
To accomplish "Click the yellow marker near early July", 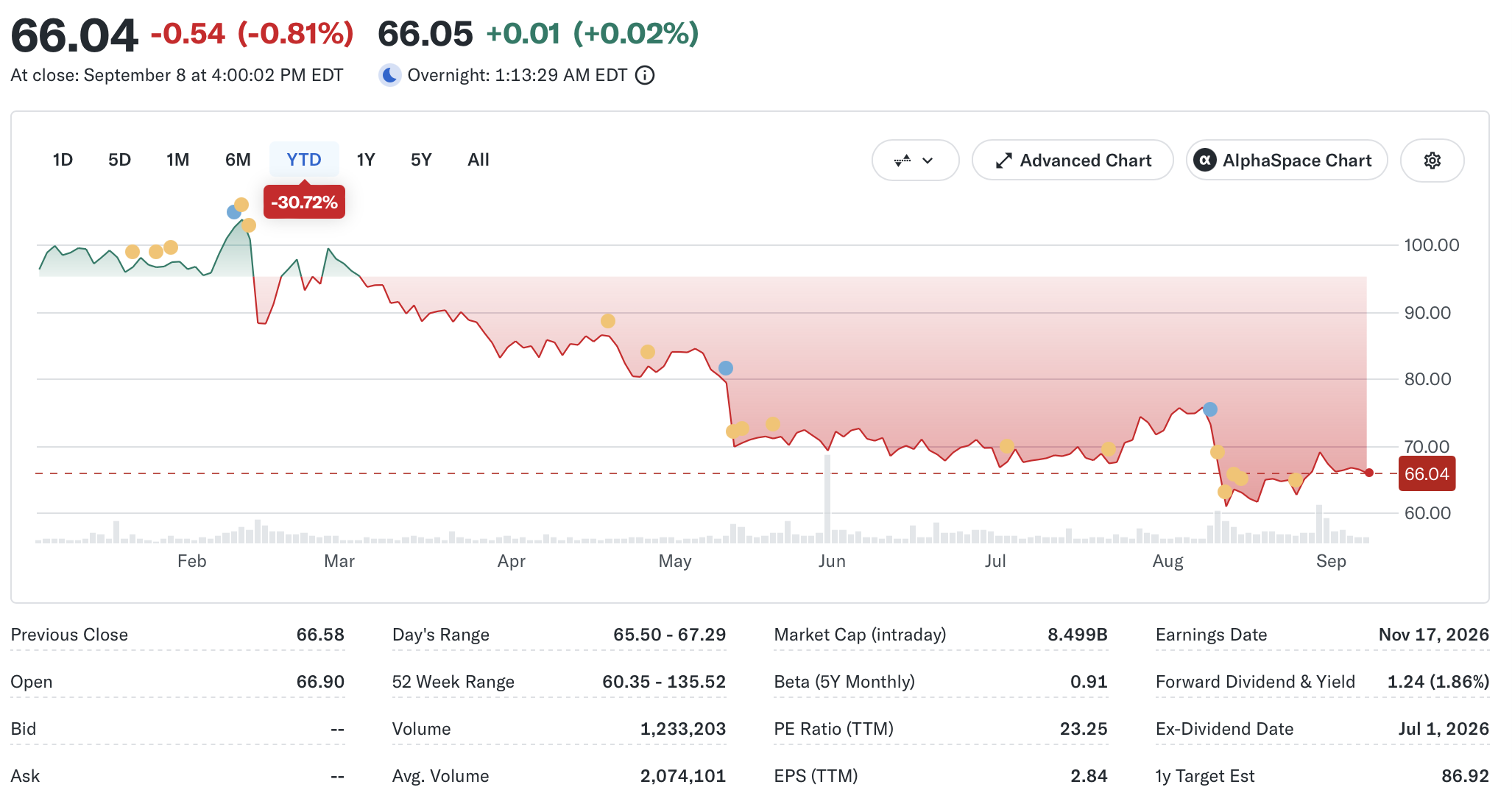I will pyautogui.click(x=1007, y=446).
